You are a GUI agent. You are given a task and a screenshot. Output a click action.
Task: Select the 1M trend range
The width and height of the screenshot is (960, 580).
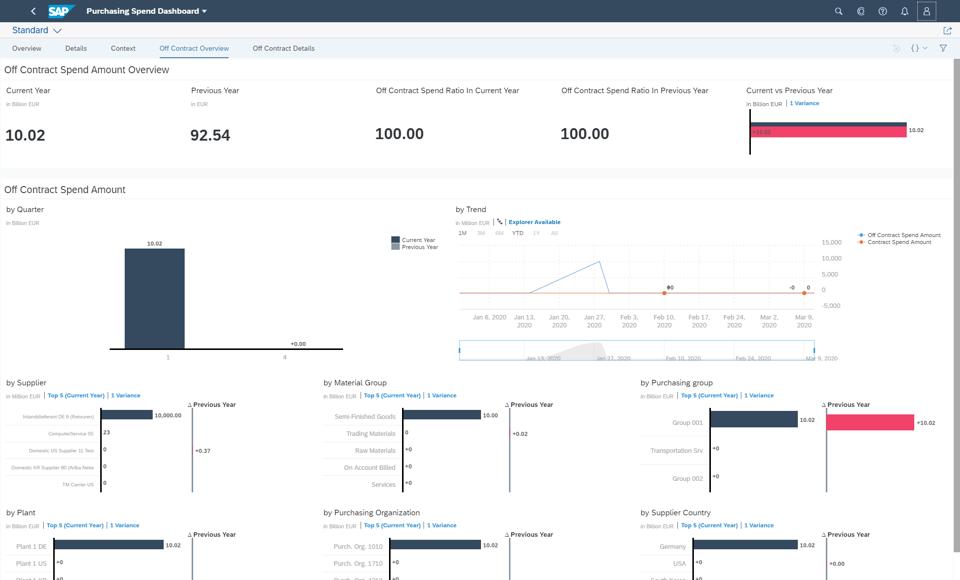pos(462,233)
